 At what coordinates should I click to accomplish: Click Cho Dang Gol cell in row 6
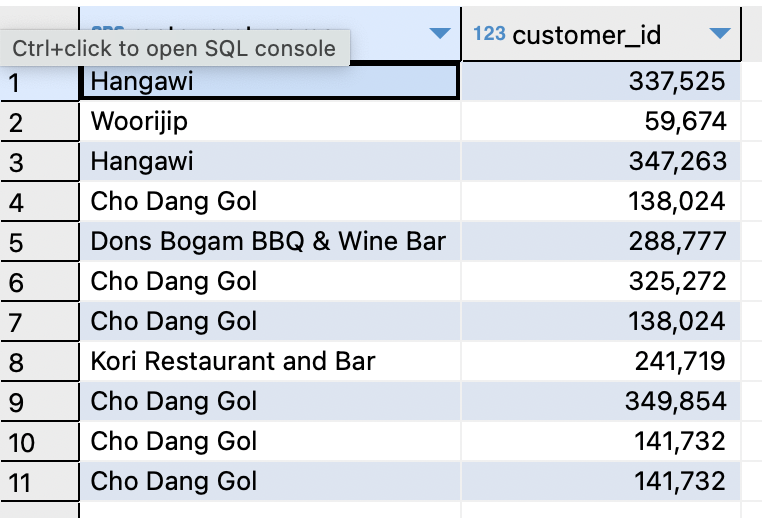coord(270,281)
